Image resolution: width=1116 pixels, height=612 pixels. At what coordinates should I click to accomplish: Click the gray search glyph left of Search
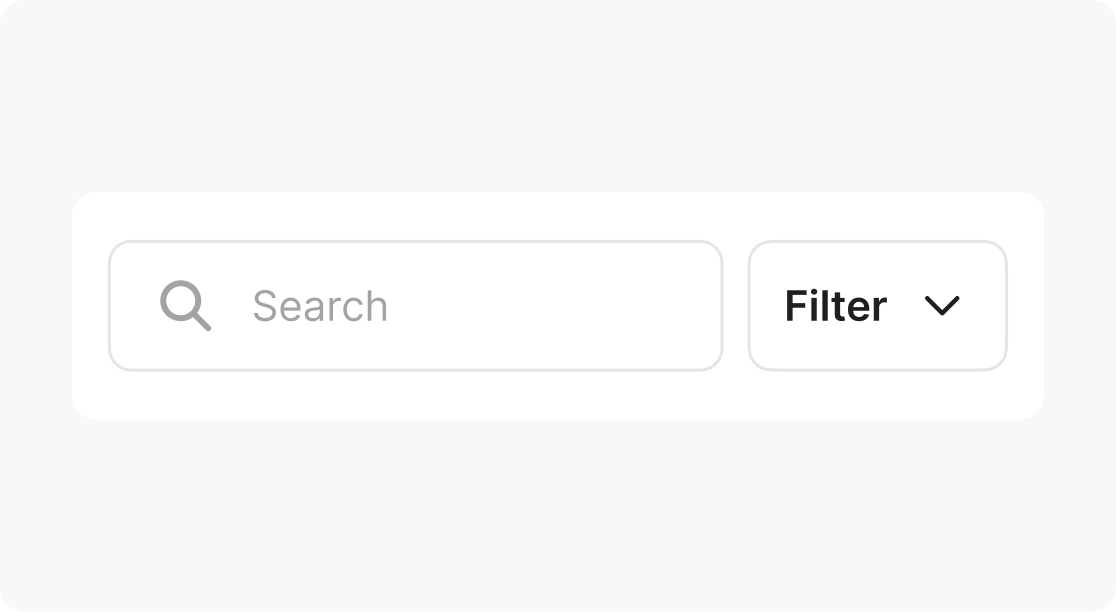coord(185,305)
